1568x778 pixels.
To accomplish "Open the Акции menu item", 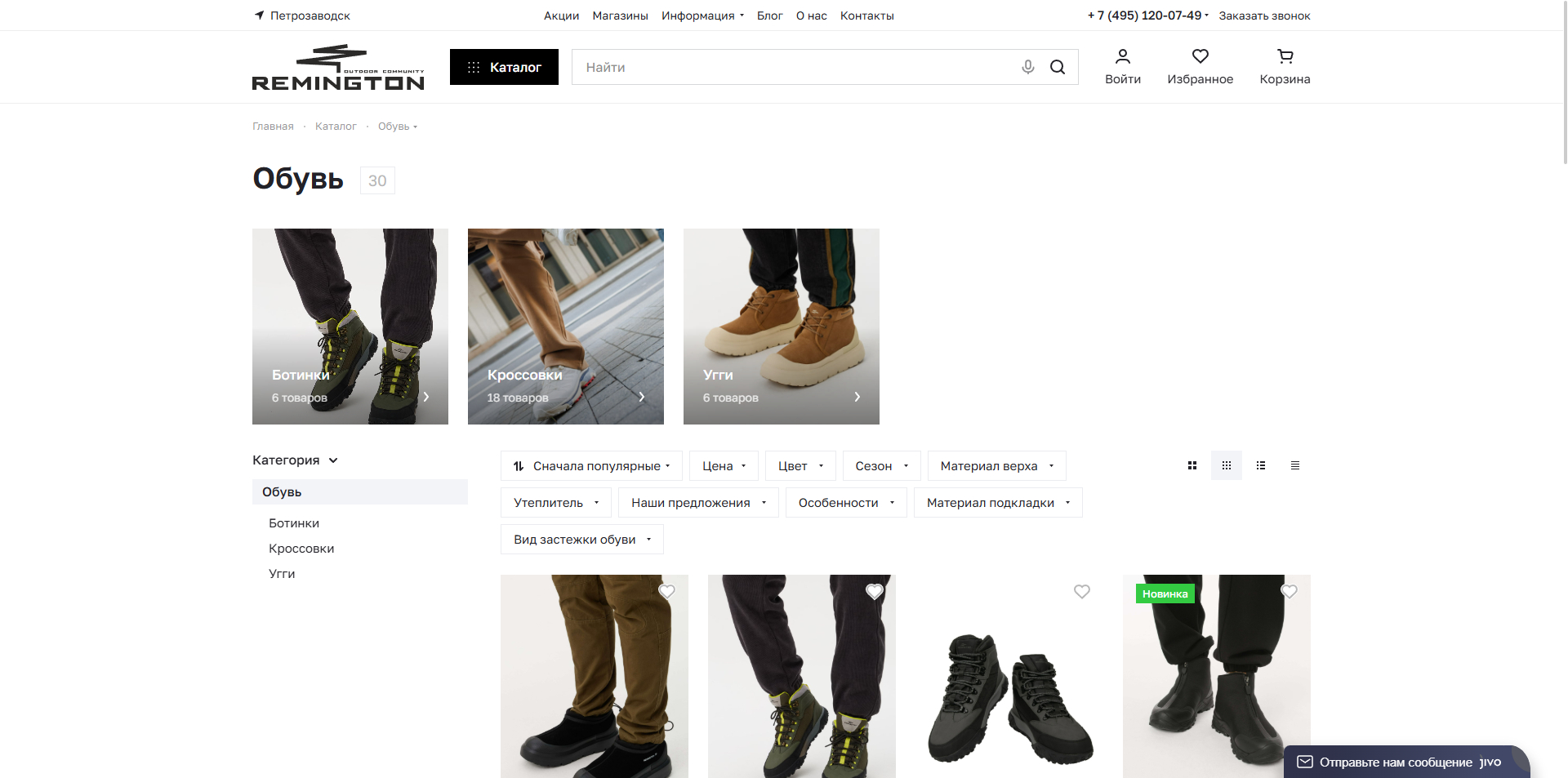I will 561,16.
